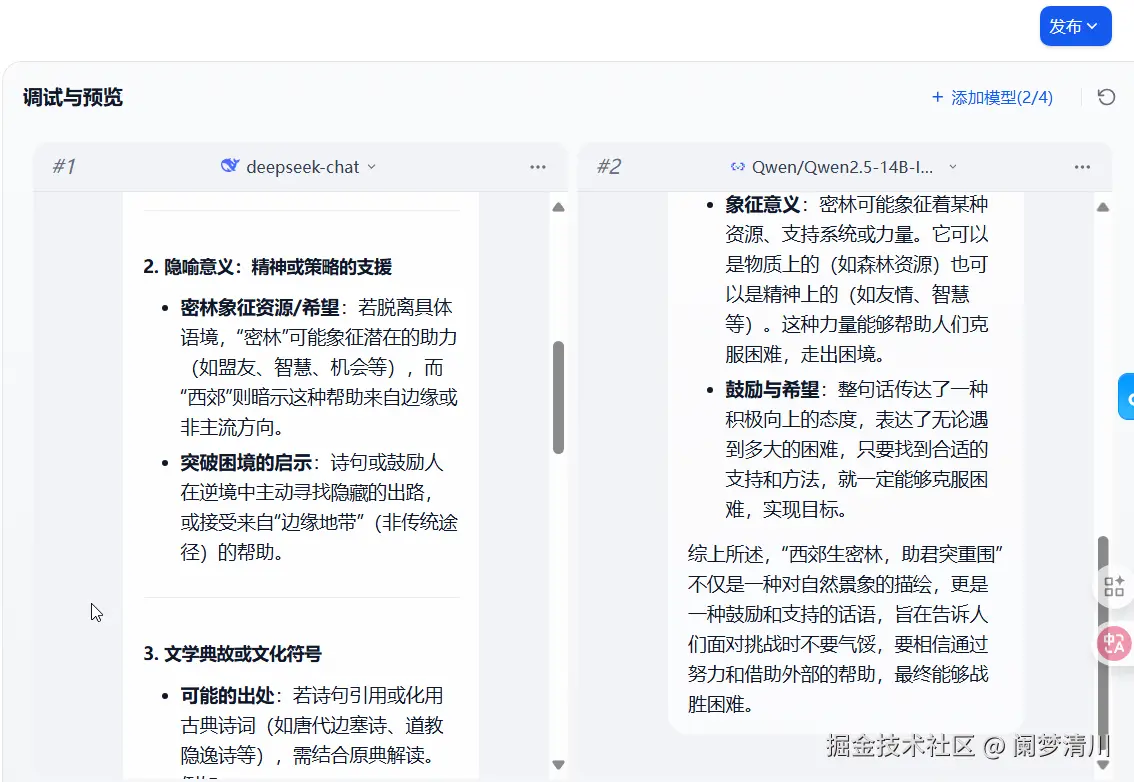Click the 发布 publish button
Viewport: 1134px width, 782px height.
(1075, 27)
